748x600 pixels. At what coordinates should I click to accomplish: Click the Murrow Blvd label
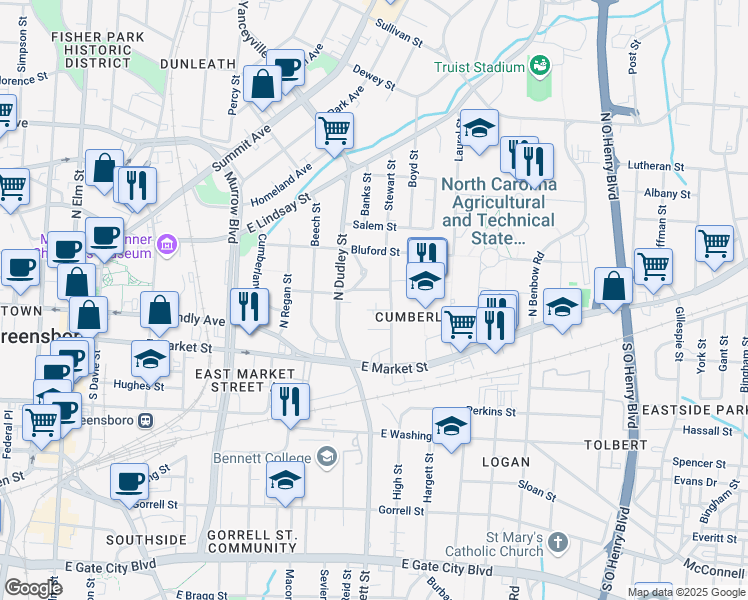232,207
